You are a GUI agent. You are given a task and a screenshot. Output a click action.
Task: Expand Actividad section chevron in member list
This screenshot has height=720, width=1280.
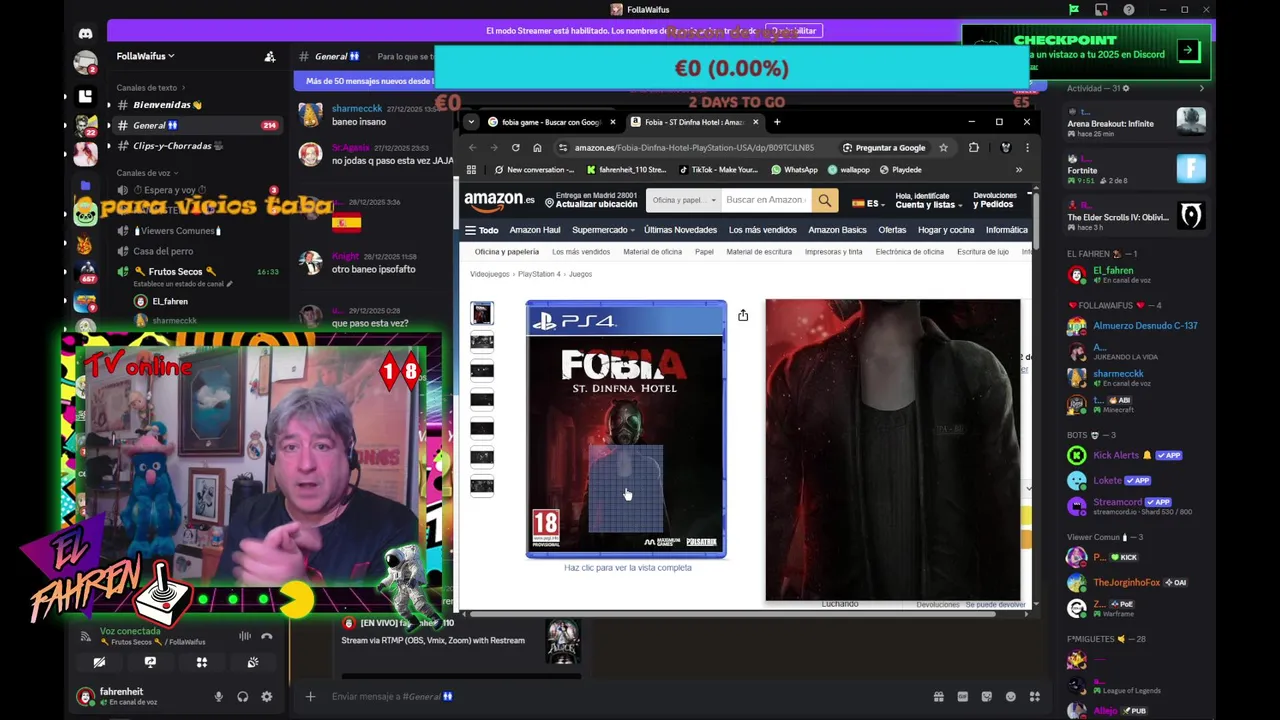point(1202,88)
